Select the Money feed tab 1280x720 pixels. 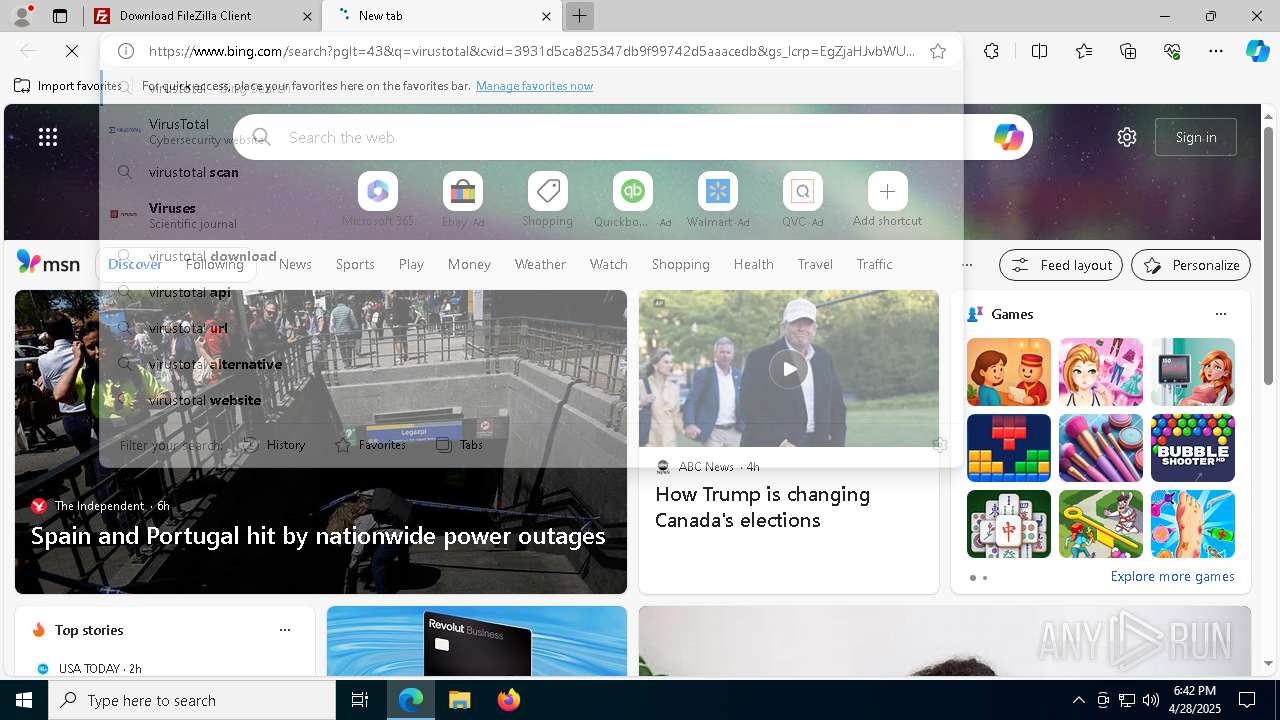point(469,264)
